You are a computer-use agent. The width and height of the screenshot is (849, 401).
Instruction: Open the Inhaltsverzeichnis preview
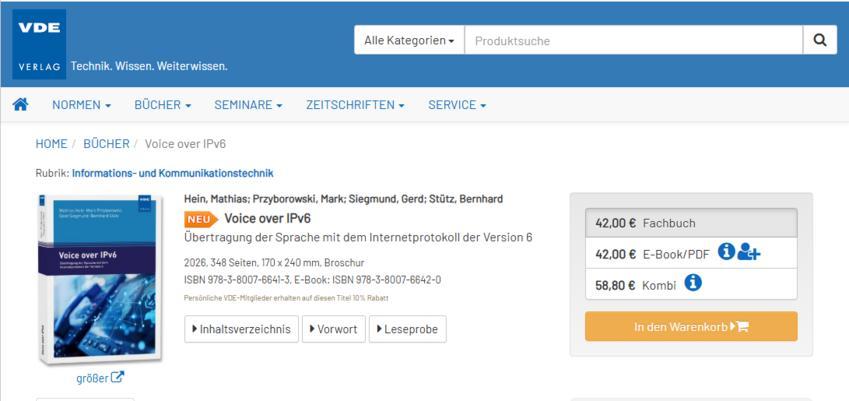coord(241,329)
